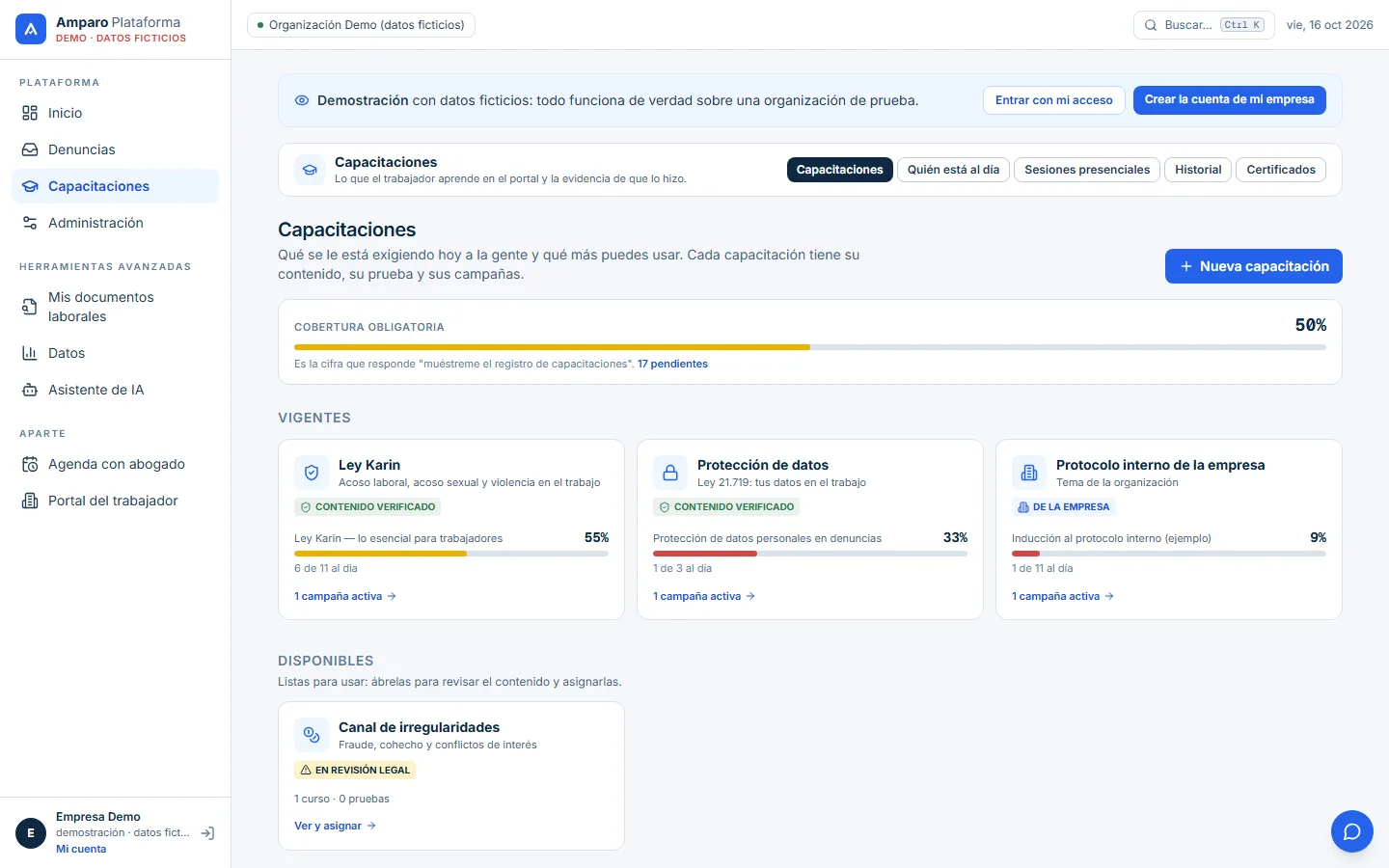
Task: Click the date vie, 16 oct 2026
Action: tap(1330, 25)
